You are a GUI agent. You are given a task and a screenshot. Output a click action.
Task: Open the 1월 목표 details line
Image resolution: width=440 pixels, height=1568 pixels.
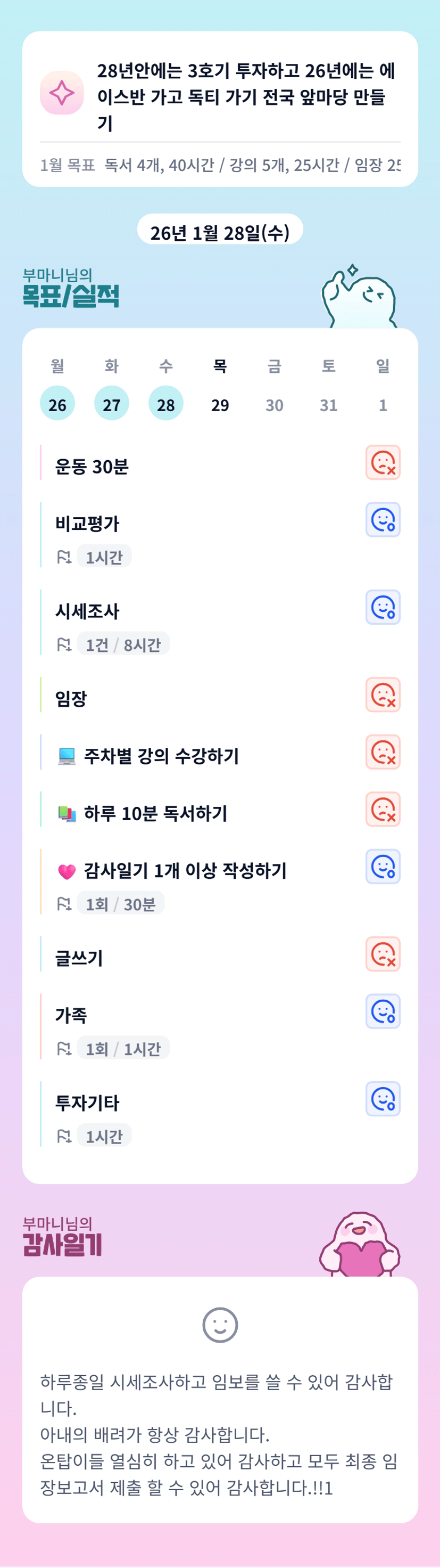[x=220, y=165]
